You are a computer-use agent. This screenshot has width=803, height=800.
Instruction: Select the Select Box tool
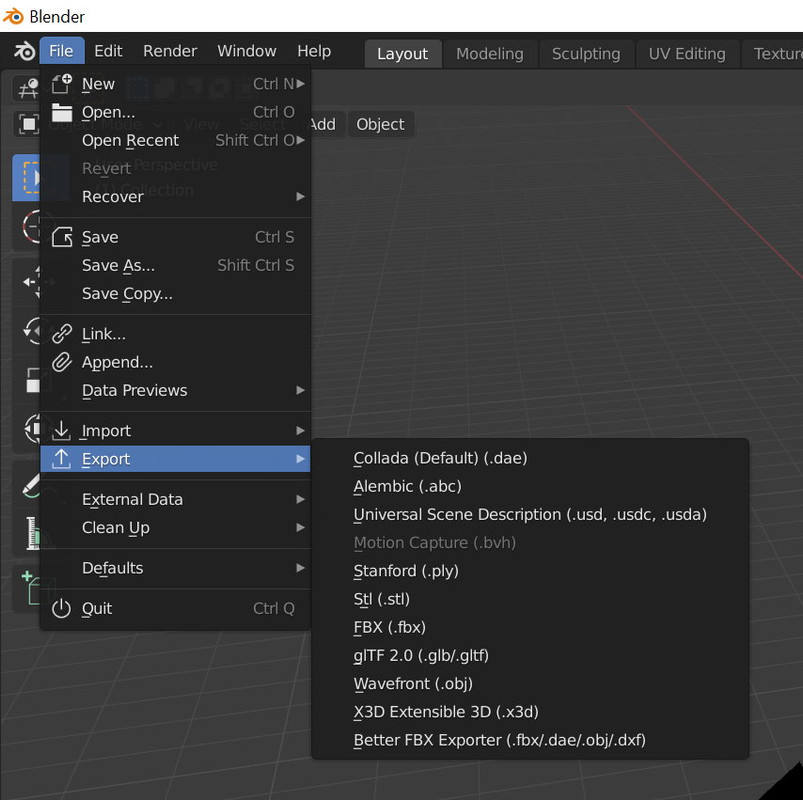pos(27,177)
